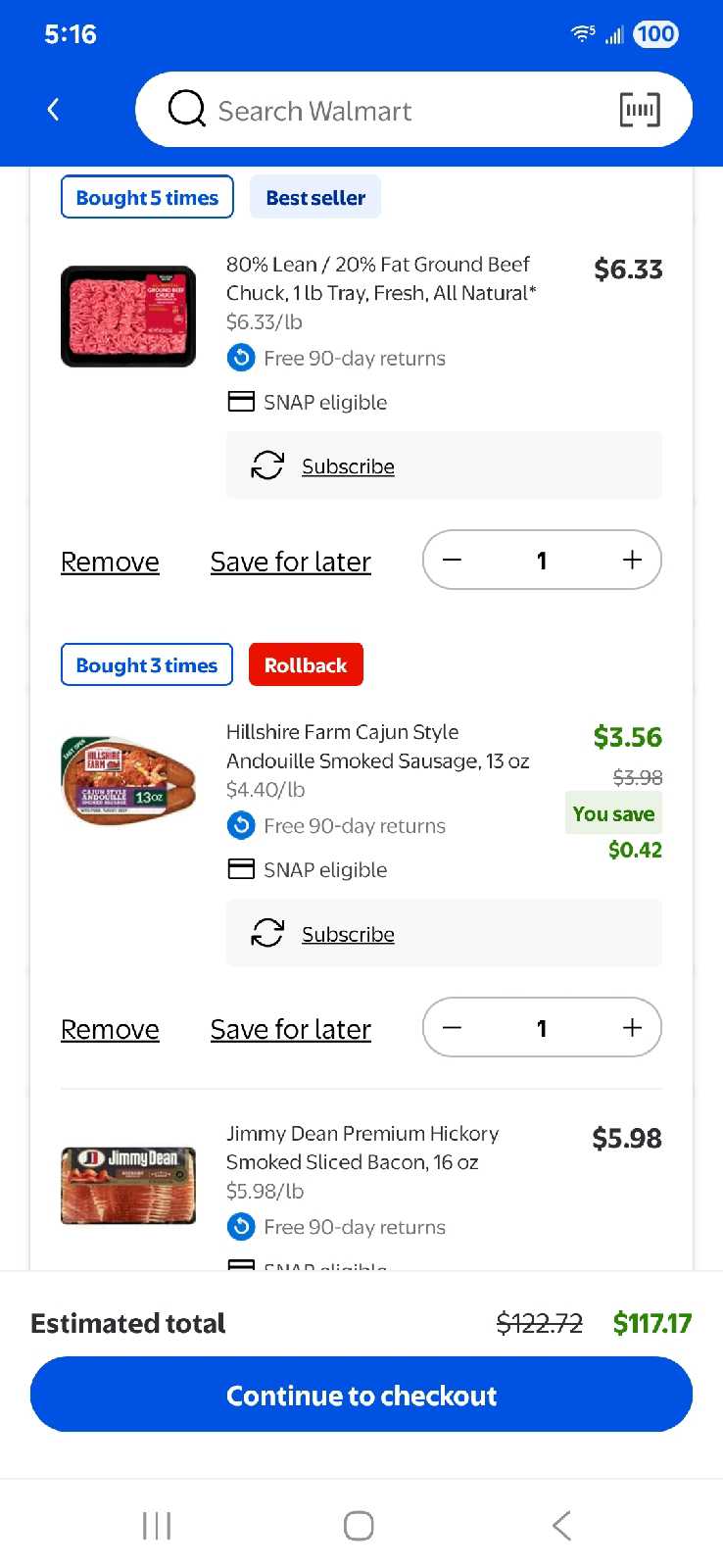Decrease ground beef quantity with minus
Viewport: 723px width, 1568px height.
(x=452, y=560)
